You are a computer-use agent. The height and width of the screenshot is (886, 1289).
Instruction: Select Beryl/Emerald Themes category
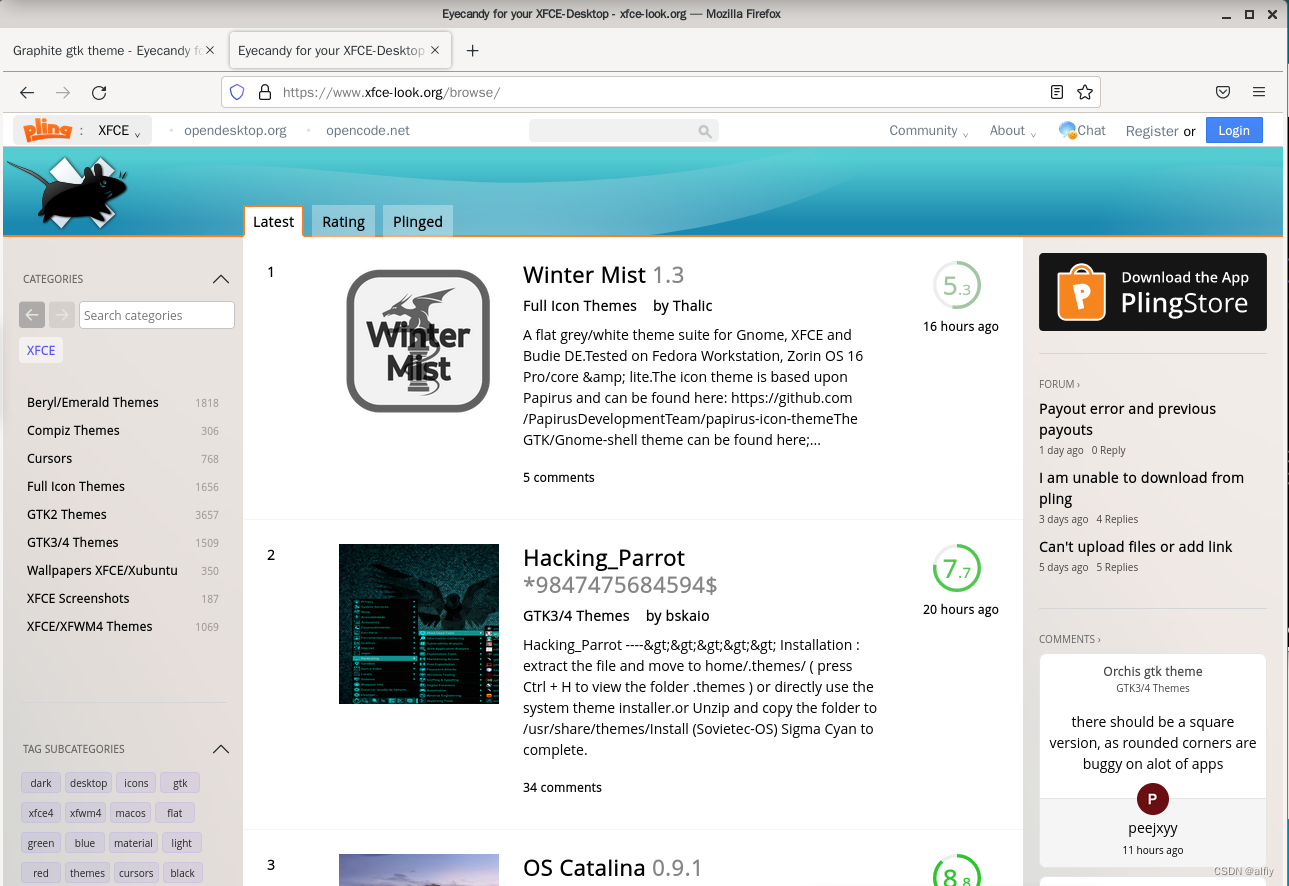point(93,402)
